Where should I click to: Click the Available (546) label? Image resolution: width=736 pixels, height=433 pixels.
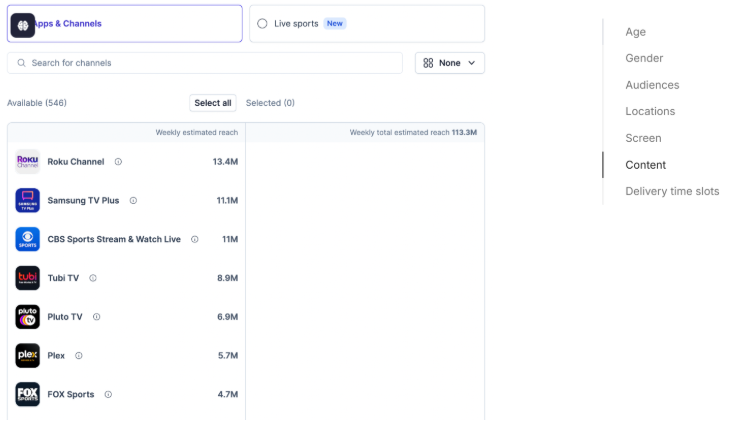37,103
